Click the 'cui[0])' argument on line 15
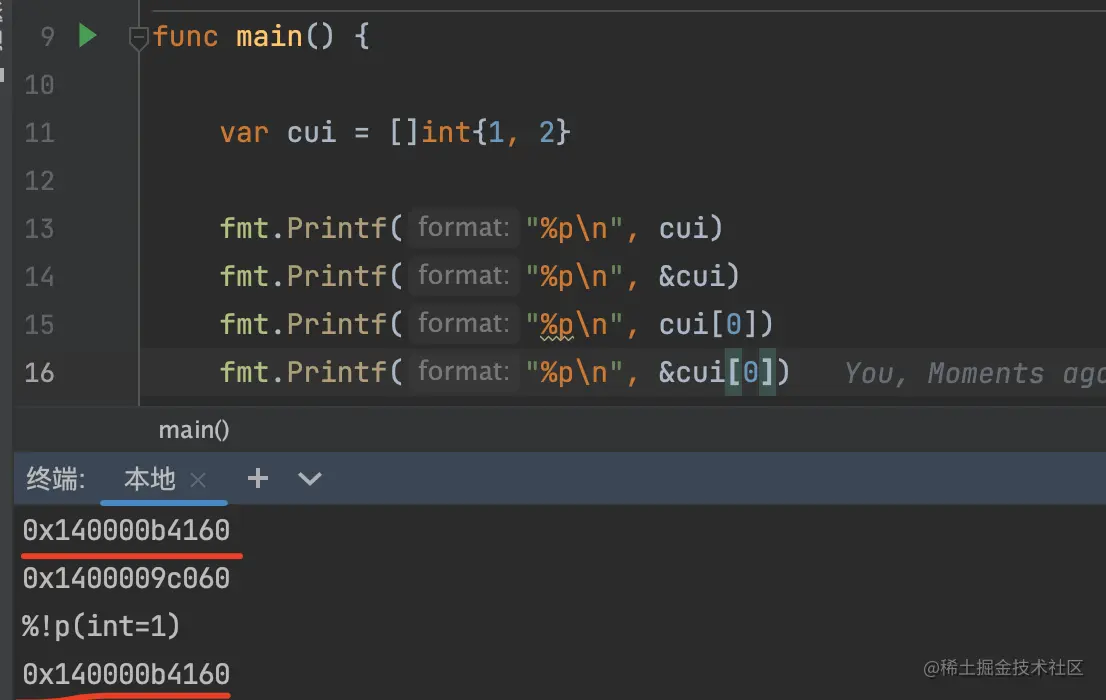1106x700 pixels. [716, 325]
